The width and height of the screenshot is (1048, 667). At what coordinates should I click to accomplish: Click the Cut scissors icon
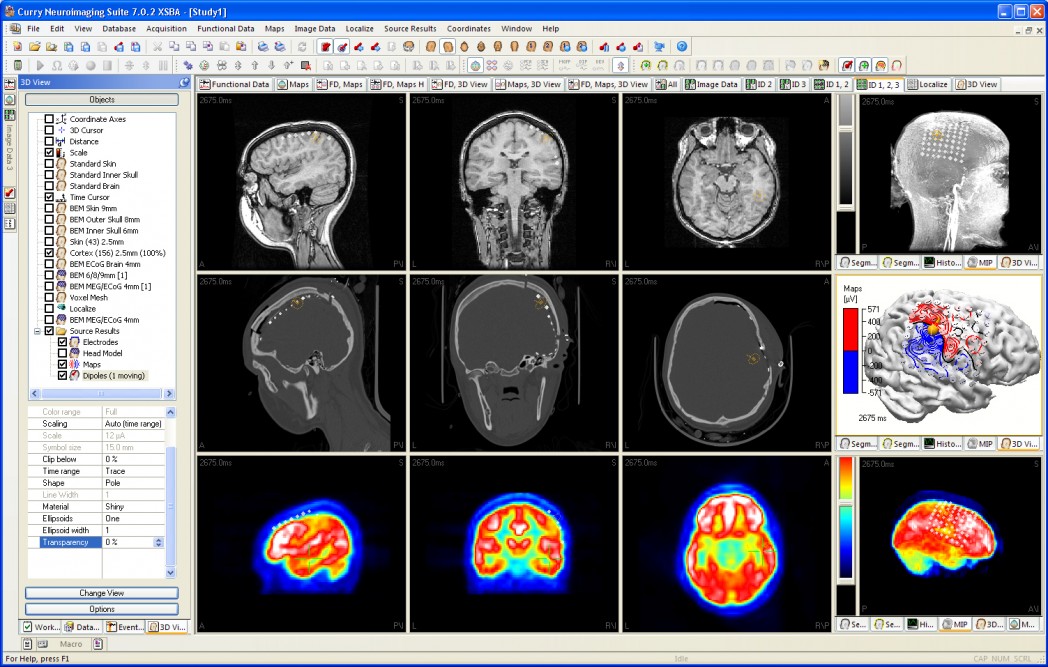point(157,47)
